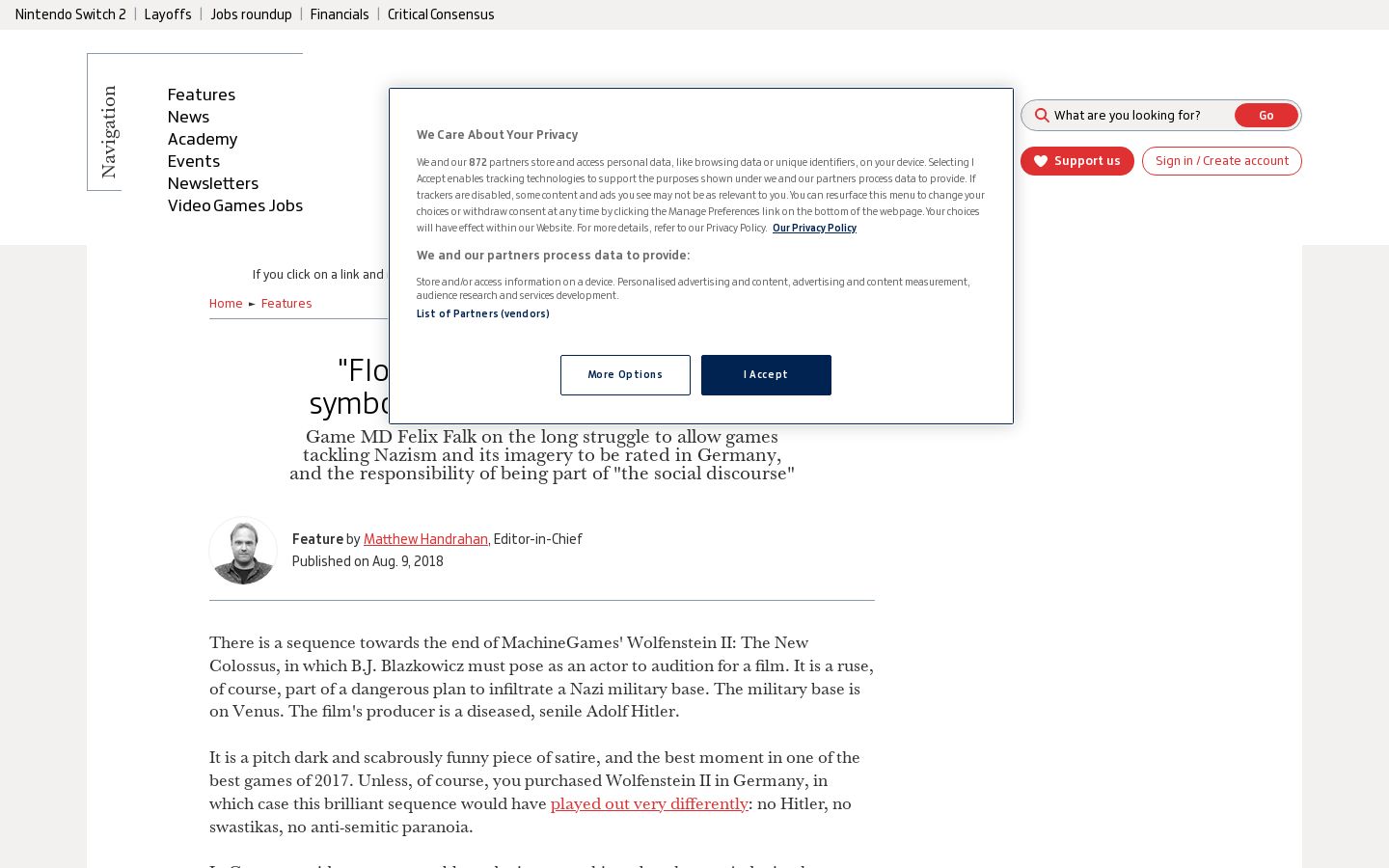
Task: Open the Newsletters navigation item
Action: pyautogui.click(x=213, y=183)
